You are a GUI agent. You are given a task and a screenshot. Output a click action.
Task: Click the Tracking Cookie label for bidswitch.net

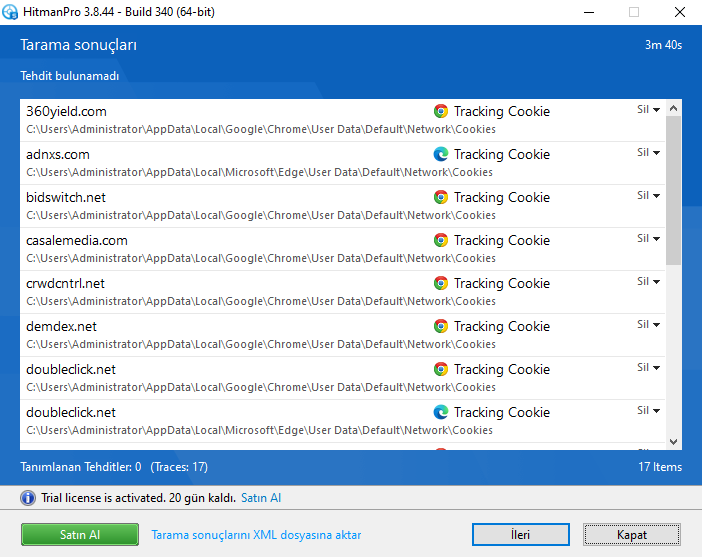501,197
